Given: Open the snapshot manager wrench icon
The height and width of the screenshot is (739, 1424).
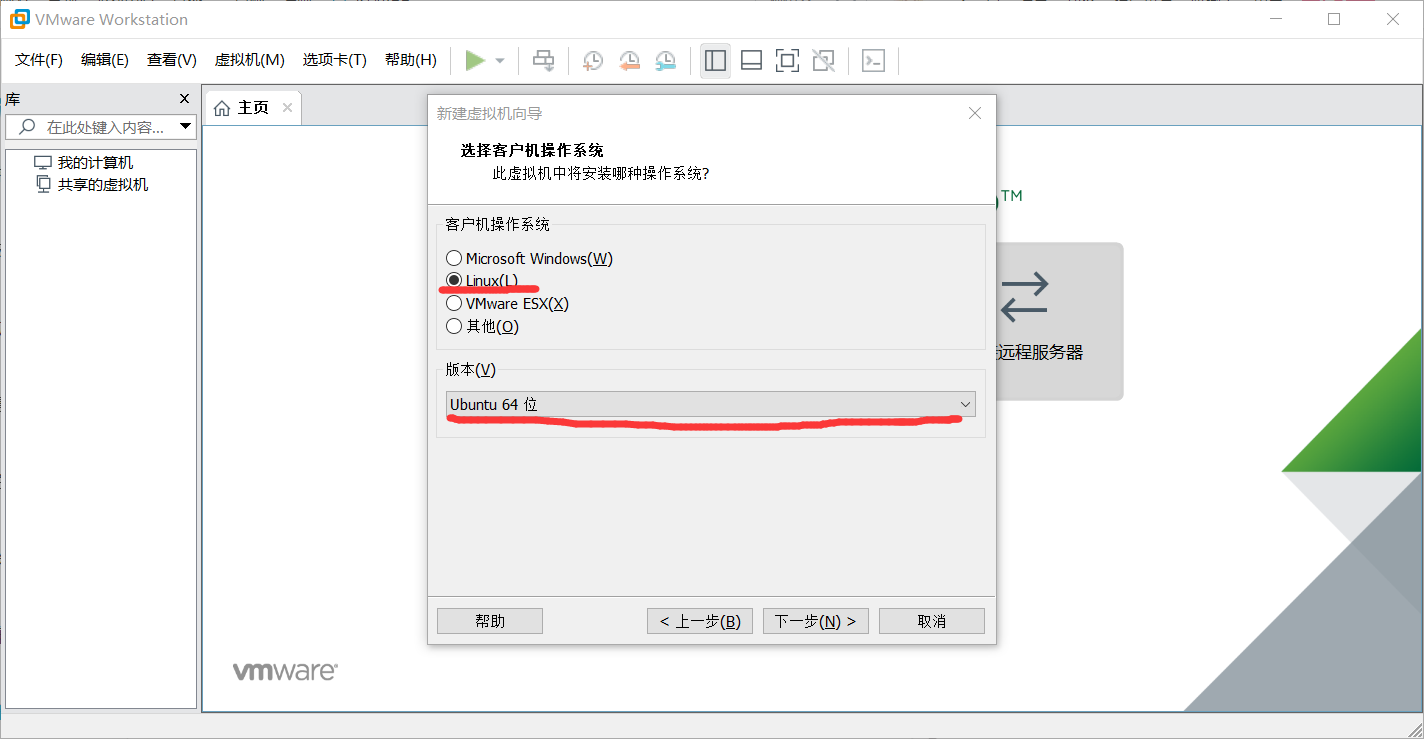Looking at the screenshot, I should coord(665,61).
